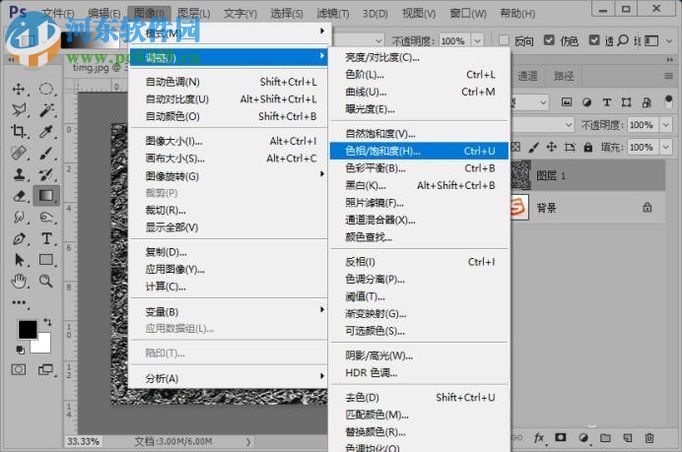Reset default foreground and background colors

20,350
